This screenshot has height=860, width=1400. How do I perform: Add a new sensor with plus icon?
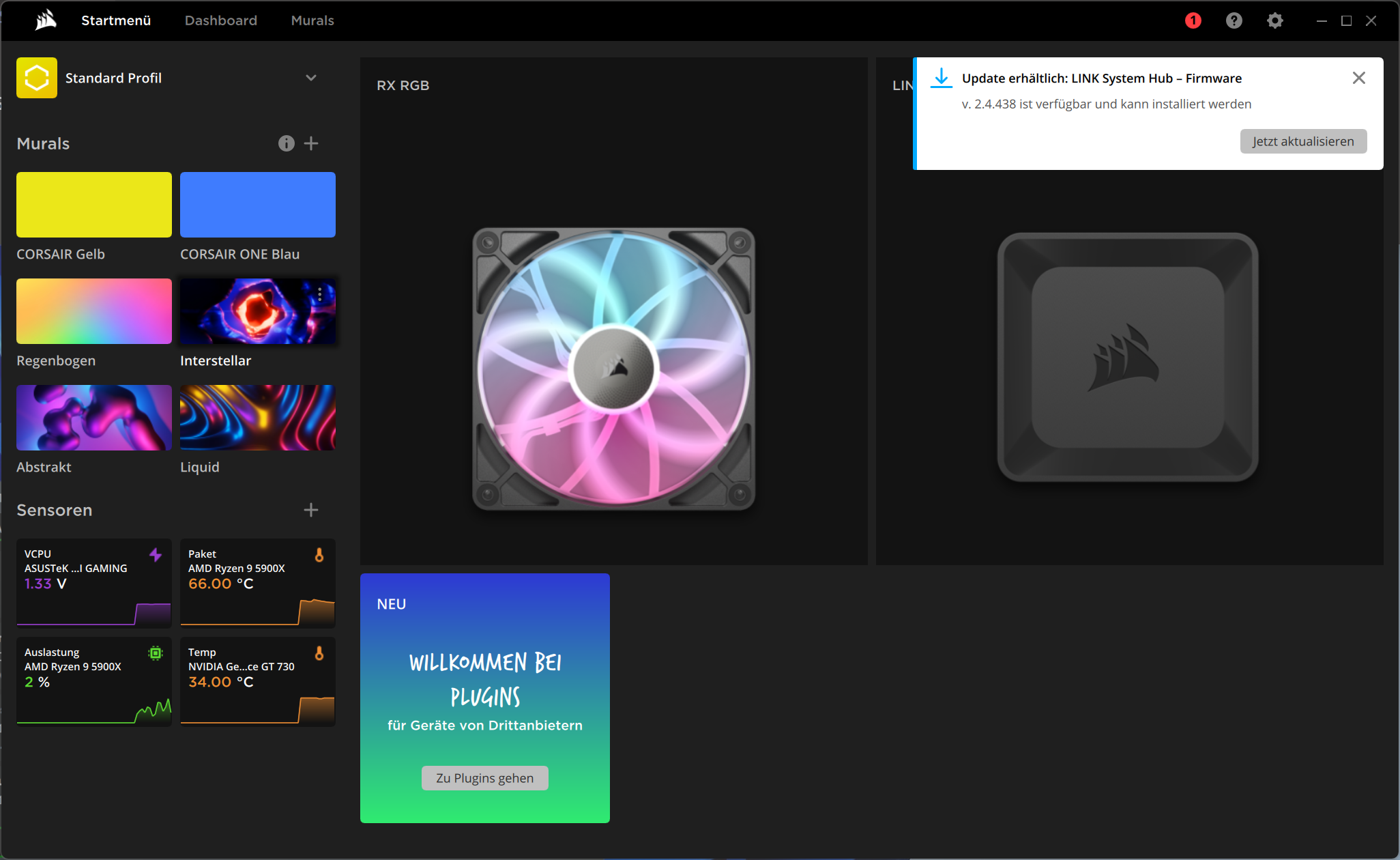point(311,510)
